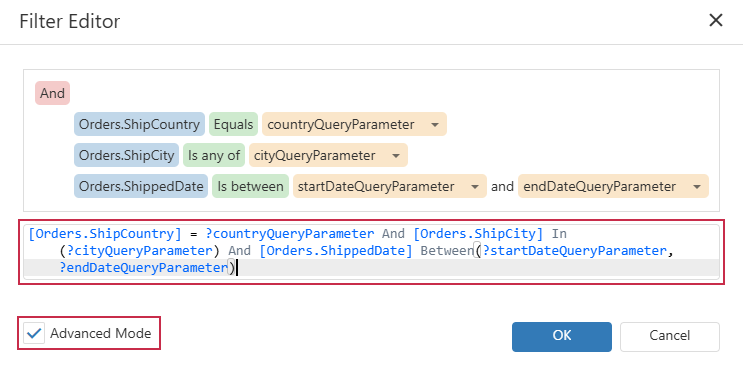Click ?endDateQueryParameter in expression text
Screen dimensions: 743x375
pos(144,267)
